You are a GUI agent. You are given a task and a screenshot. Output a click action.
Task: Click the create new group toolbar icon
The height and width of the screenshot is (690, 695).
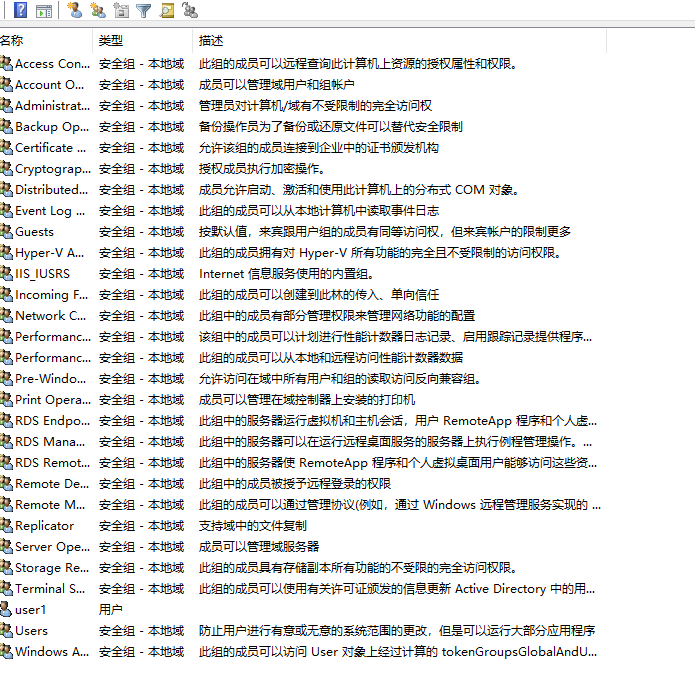(x=97, y=11)
